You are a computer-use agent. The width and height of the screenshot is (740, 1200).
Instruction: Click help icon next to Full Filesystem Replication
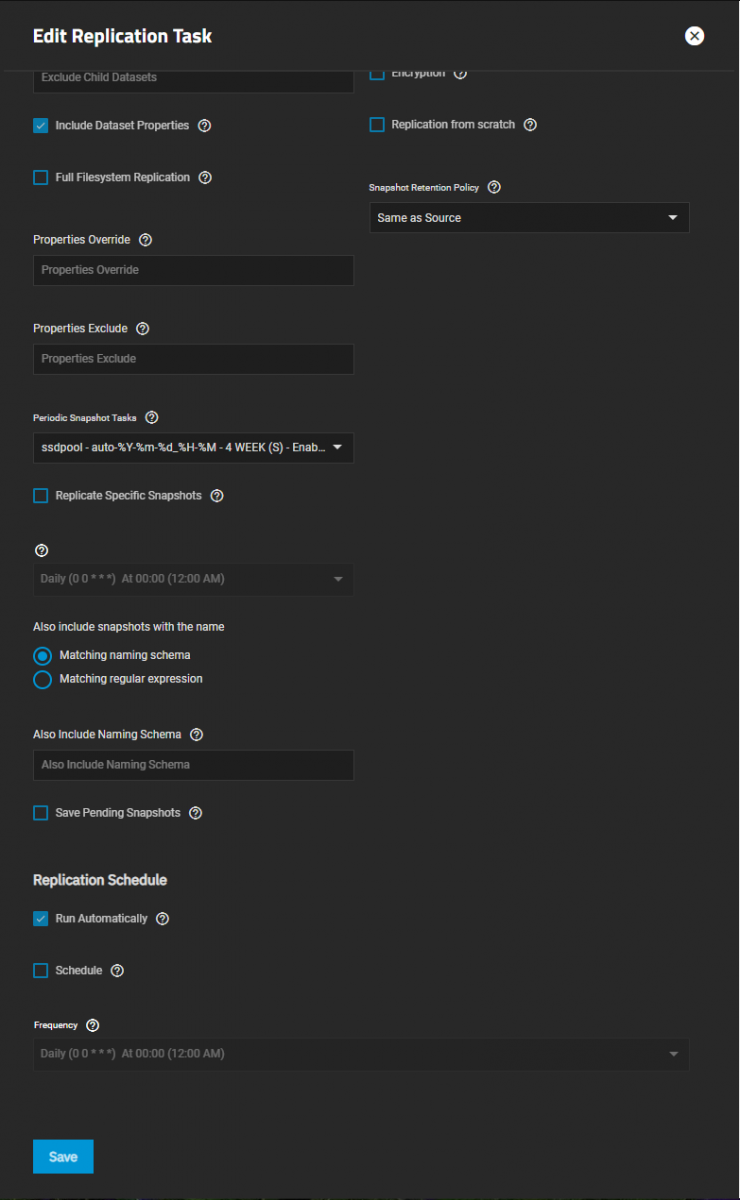pos(205,178)
